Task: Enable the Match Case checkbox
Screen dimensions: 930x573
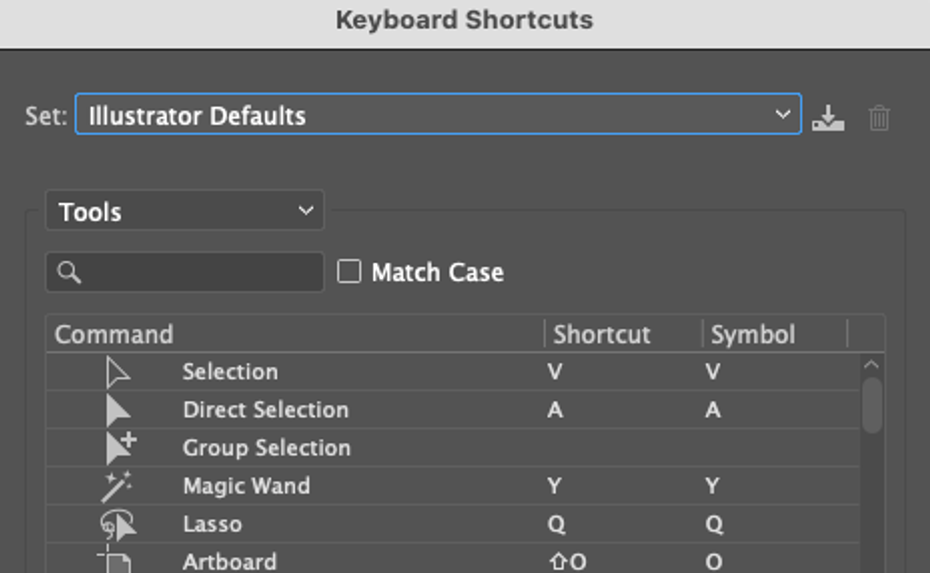Action: pyautogui.click(x=349, y=271)
